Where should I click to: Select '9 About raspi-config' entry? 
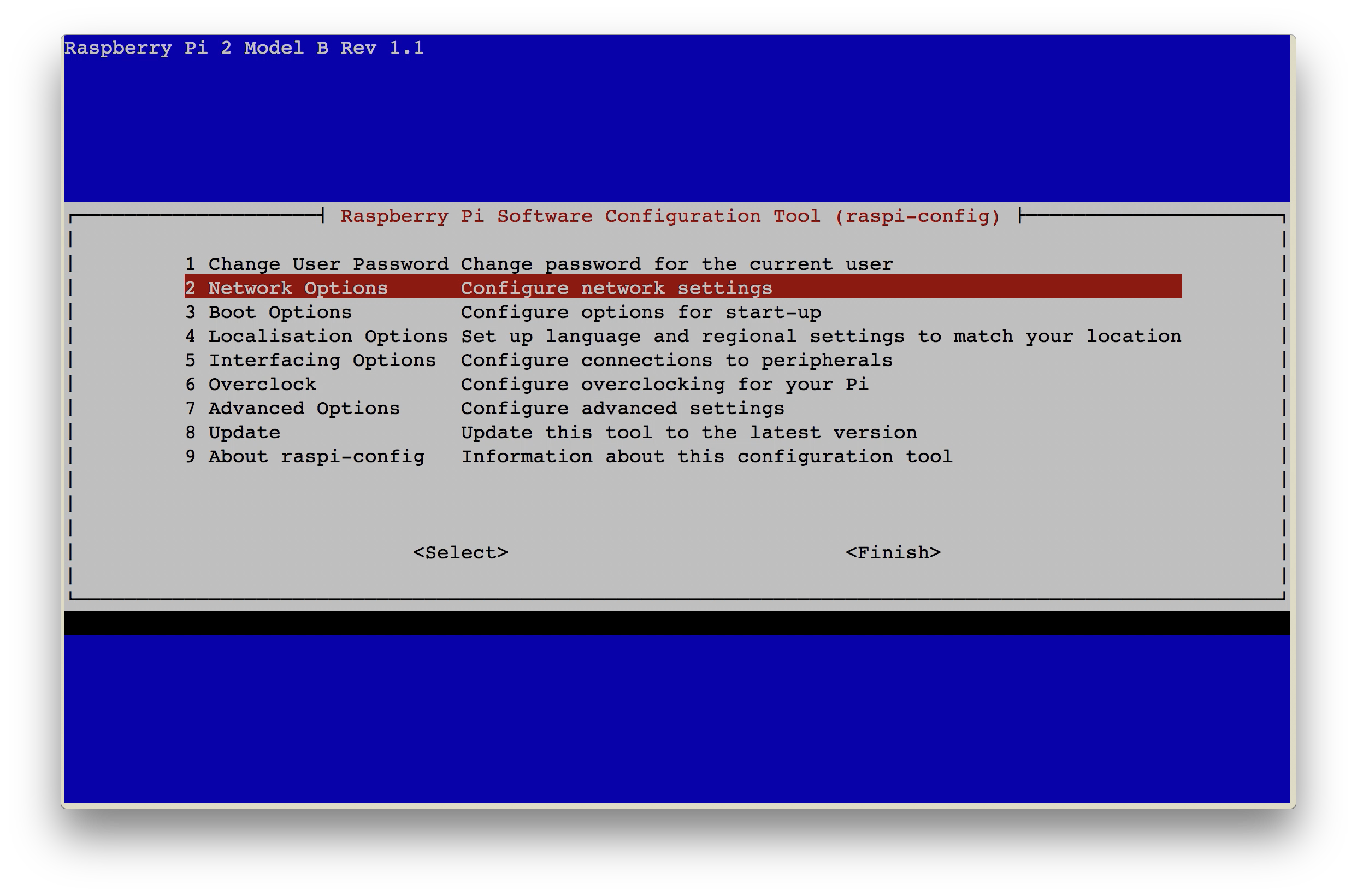pos(683,457)
